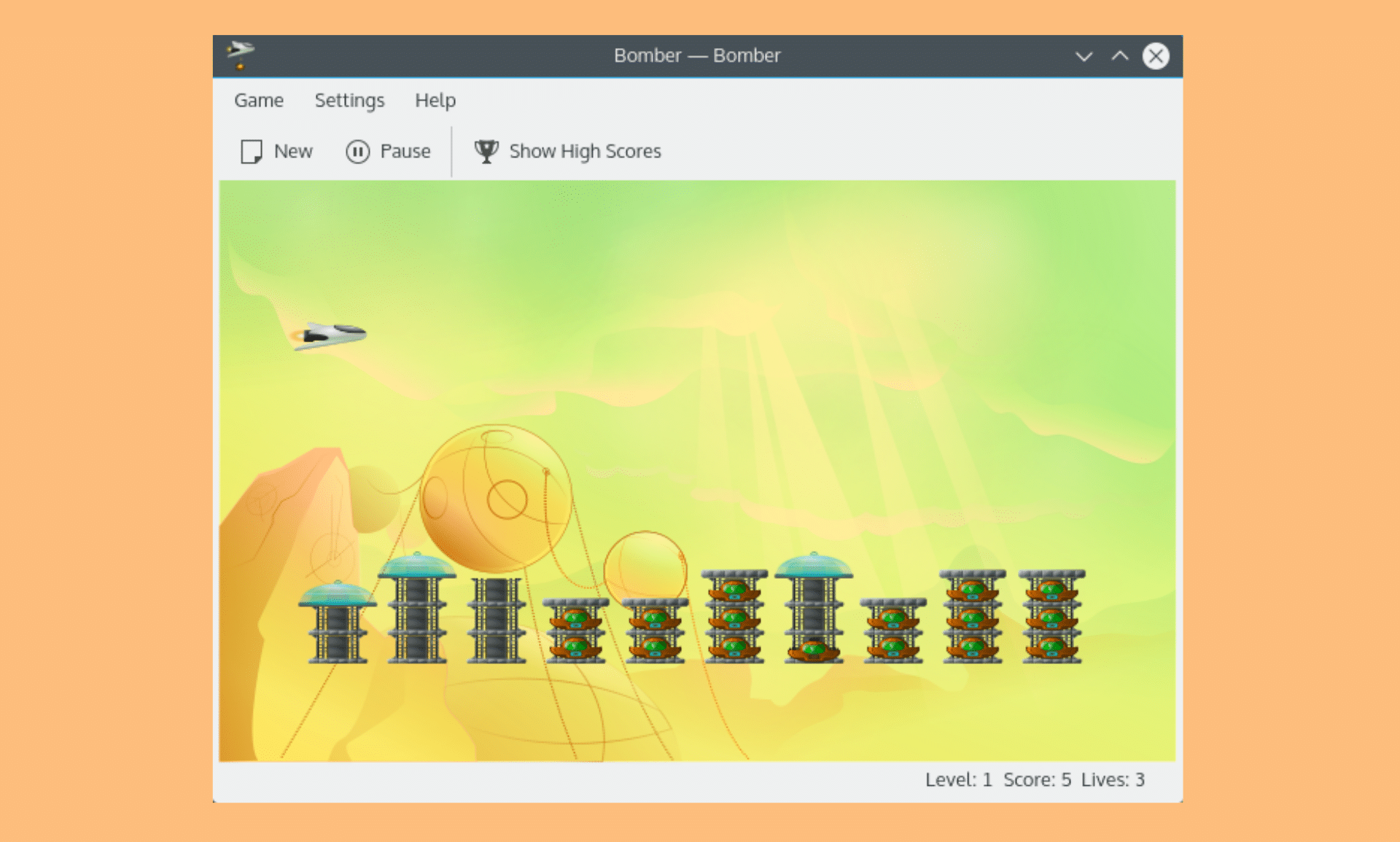Viewport: 1400px width, 842px height.
Task: Minimize the Bomber window
Action: 1084,56
